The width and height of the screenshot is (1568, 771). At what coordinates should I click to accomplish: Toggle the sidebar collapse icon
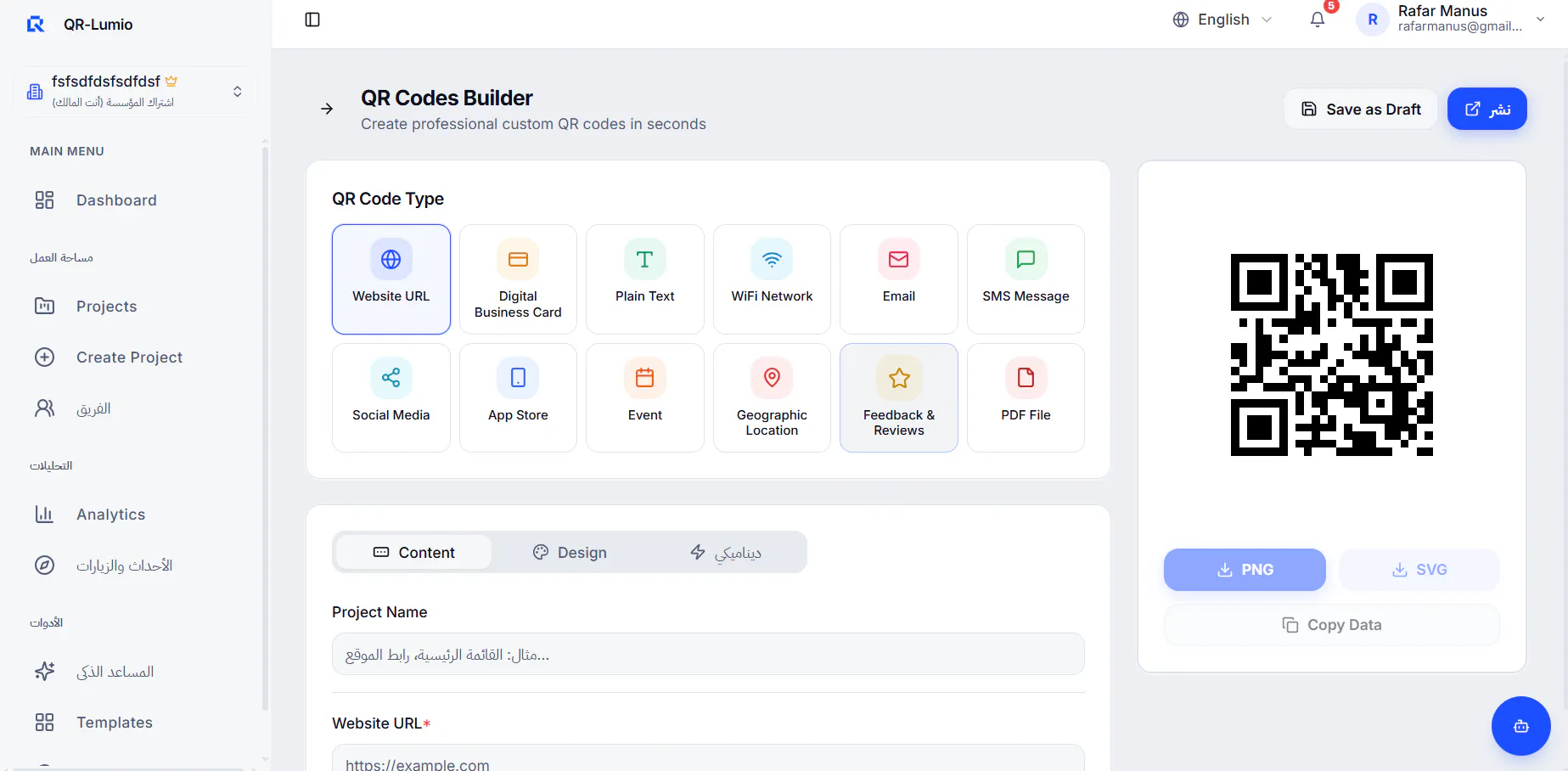click(312, 20)
